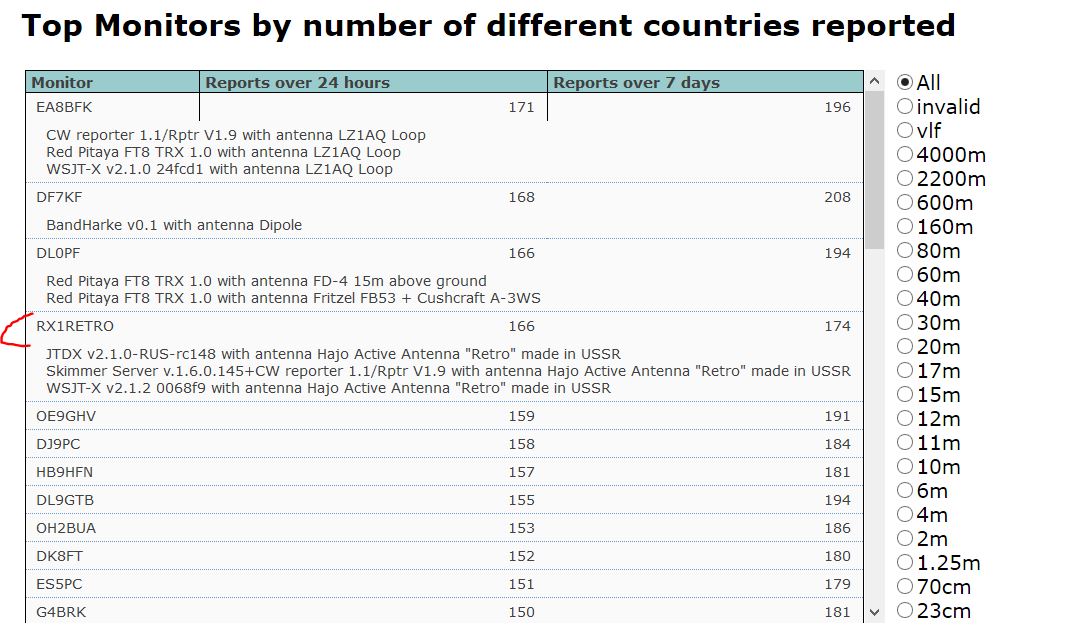Choose the "invalid" radio option
1066x628 pixels.
(905, 107)
